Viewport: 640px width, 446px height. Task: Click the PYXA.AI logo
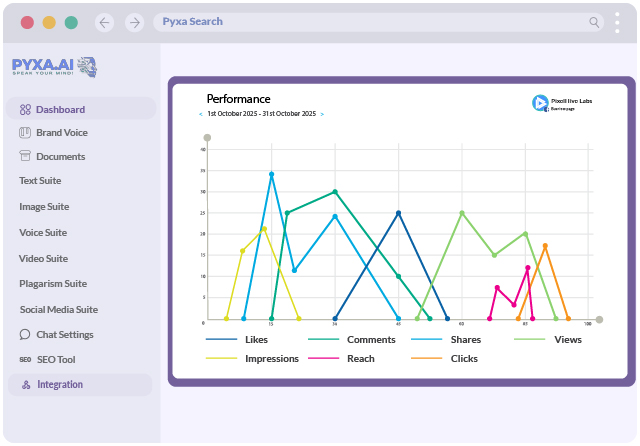click(x=54, y=67)
